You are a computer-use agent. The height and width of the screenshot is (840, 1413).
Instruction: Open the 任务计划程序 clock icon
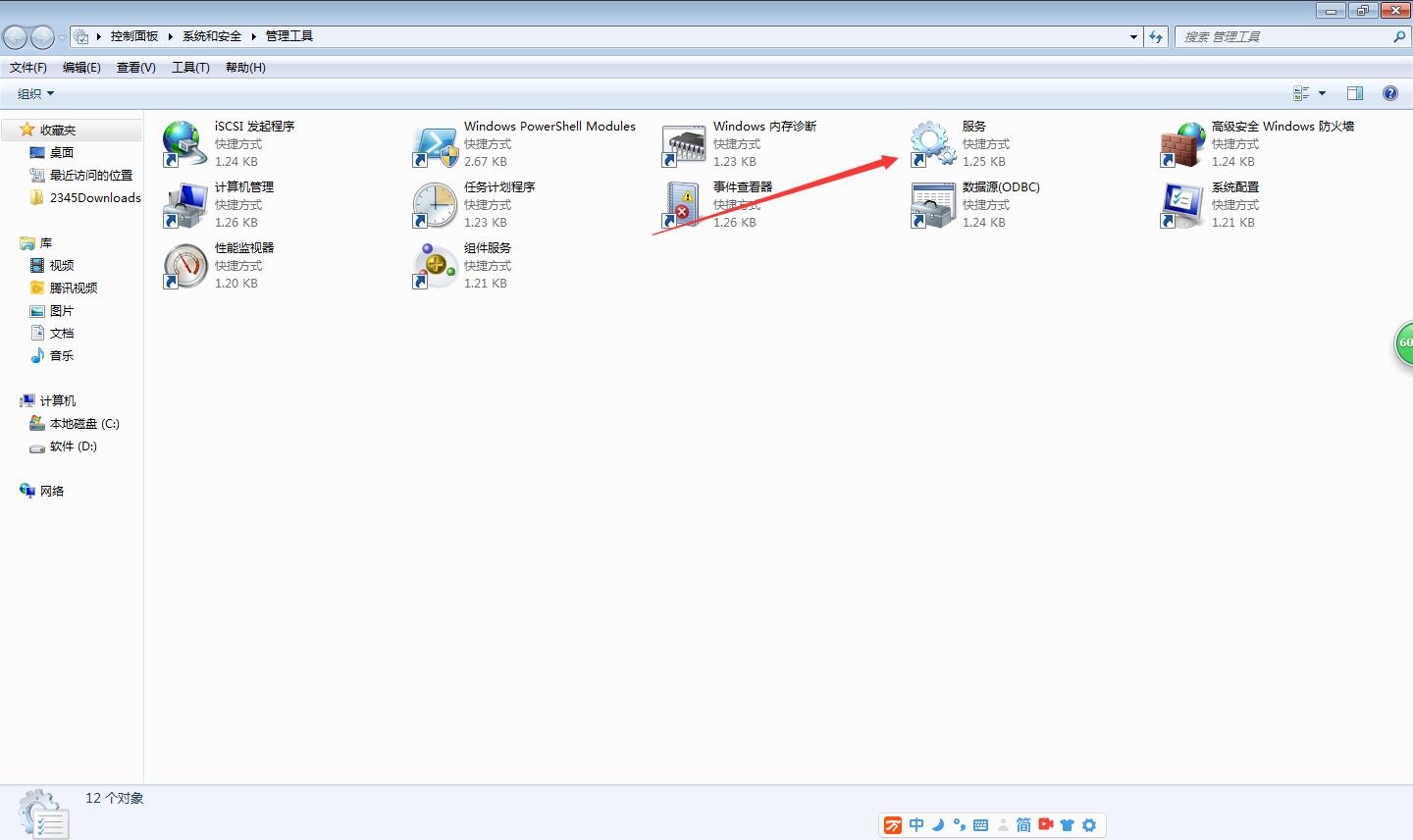435,205
